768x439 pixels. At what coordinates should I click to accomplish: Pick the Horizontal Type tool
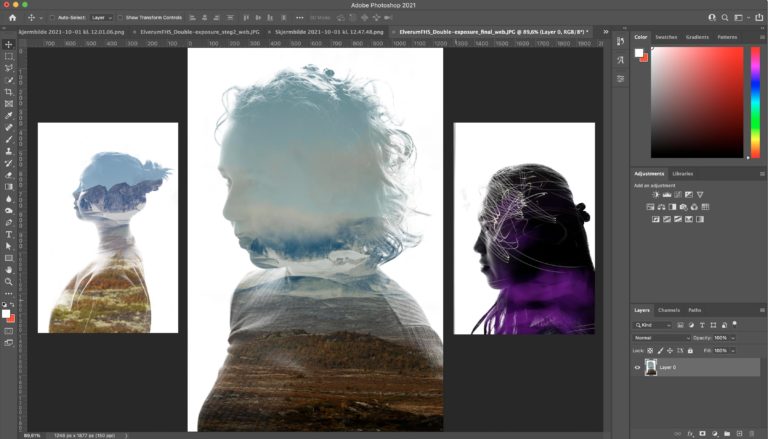9,235
